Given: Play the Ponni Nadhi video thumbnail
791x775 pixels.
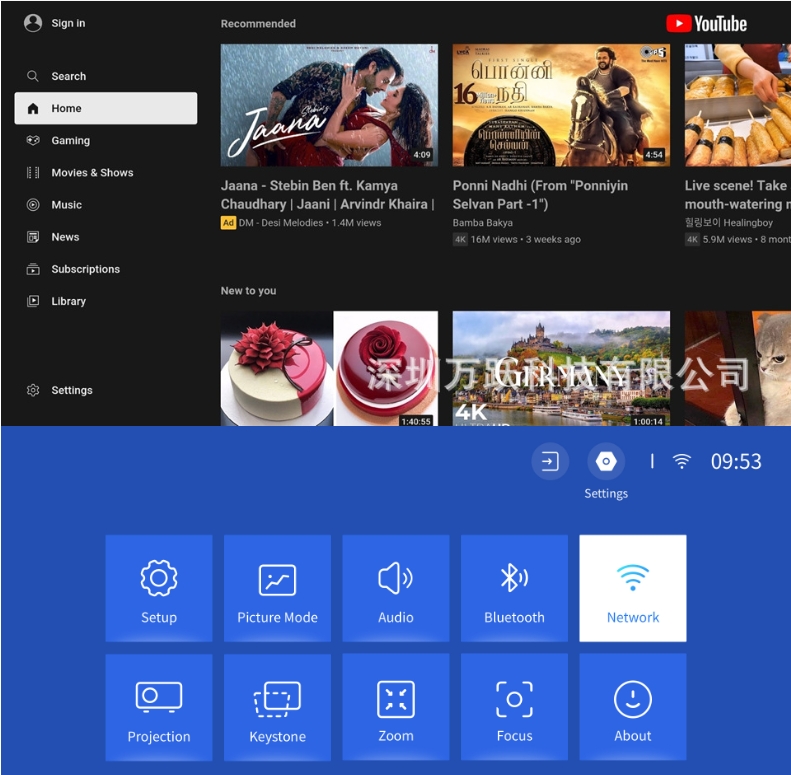Looking at the screenshot, I should click(x=561, y=105).
